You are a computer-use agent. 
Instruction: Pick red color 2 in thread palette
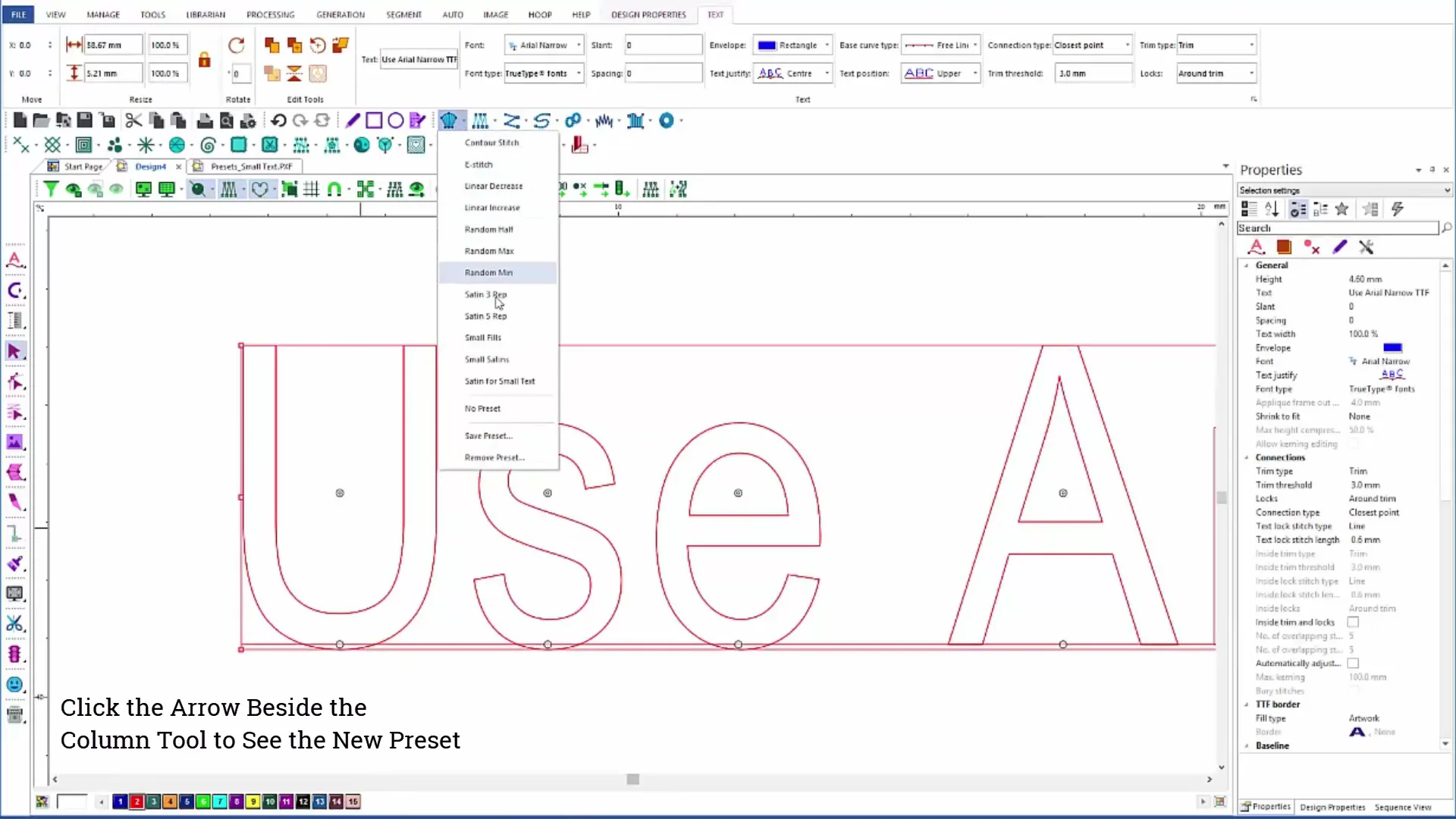[x=136, y=802]
